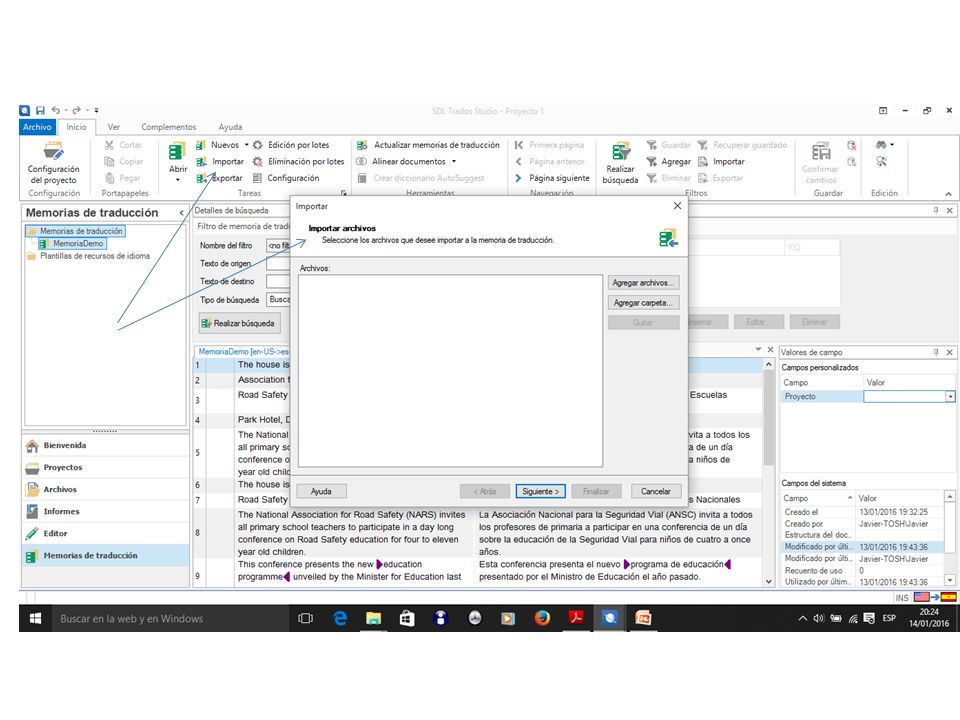Click the Archivos list box in dialog
Screen dimensions: 960x720
(x=451, y=371)
